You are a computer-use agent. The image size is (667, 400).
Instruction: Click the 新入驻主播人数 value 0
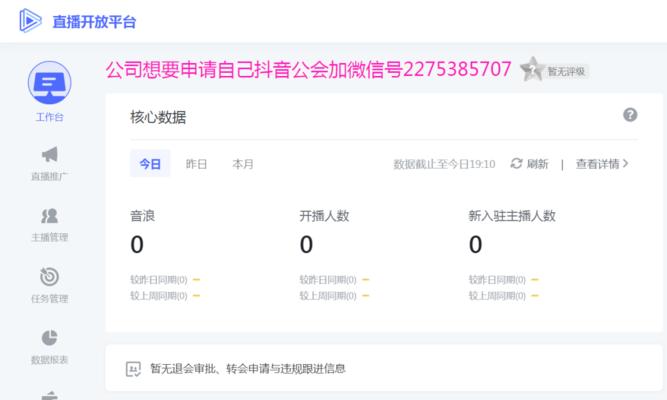point(476,245)
